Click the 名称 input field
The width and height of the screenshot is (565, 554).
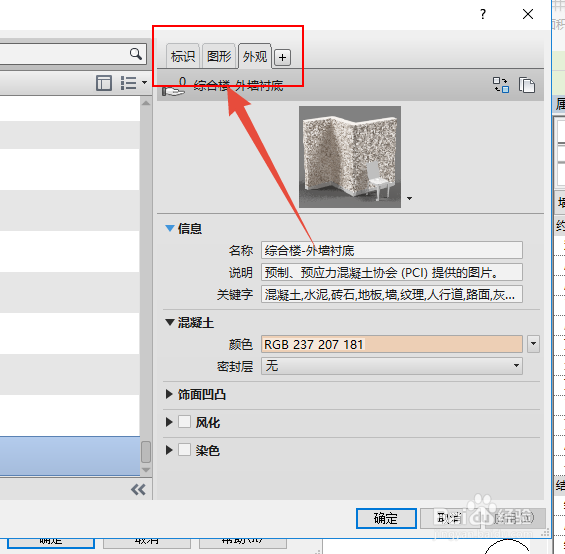coord(392,250)
